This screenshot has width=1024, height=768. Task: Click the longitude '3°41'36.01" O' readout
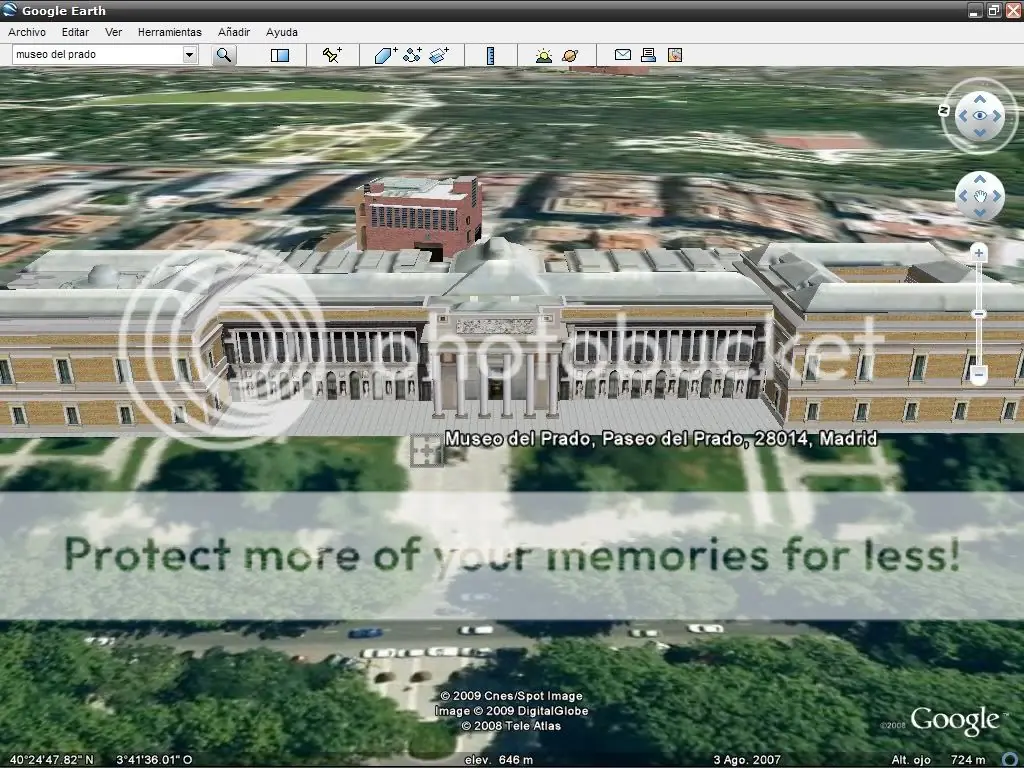point(154,760)
